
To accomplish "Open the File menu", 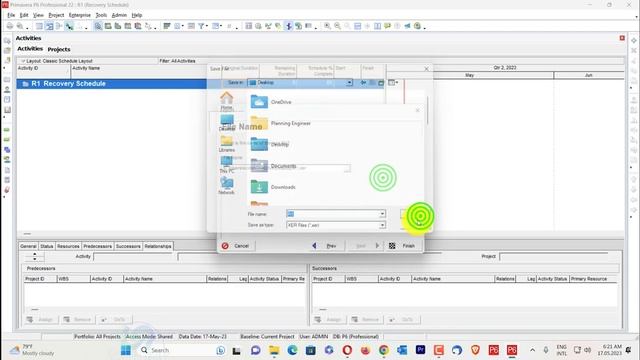I will coord(11,15).
